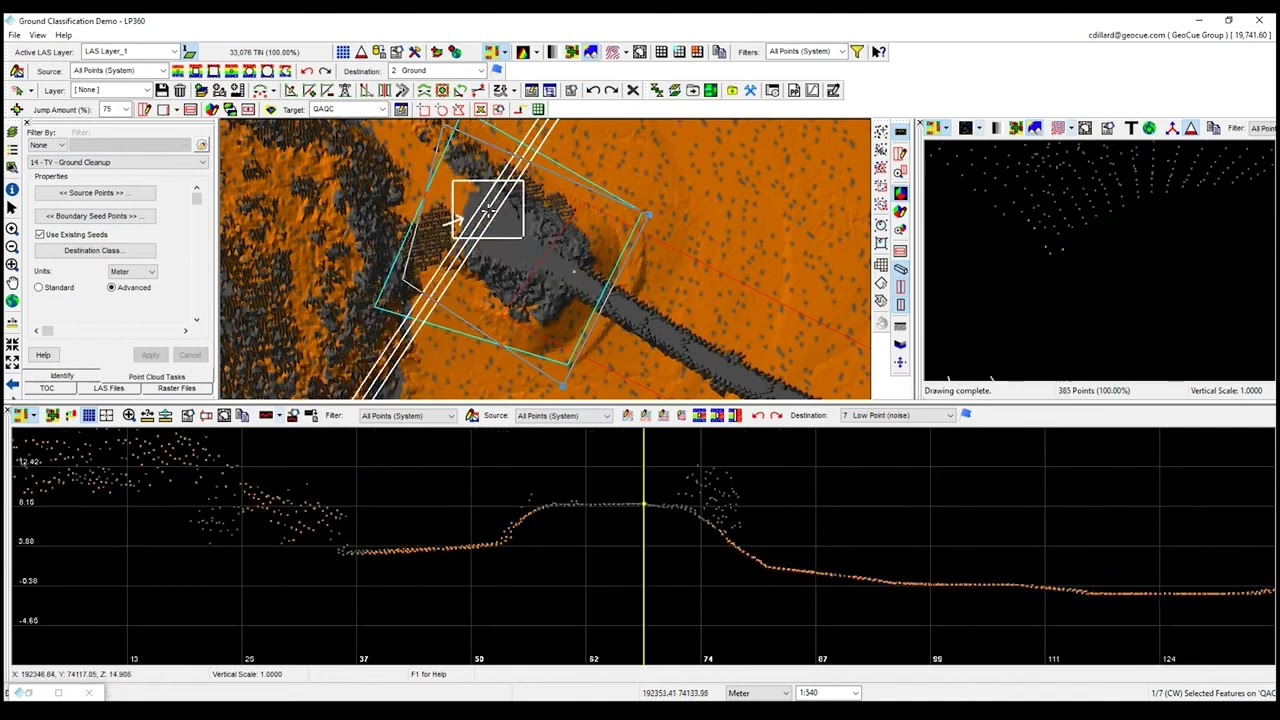Click the T text icon in 3D view toolbar
The image size is (1280, 720).
tap(1131, 128)
